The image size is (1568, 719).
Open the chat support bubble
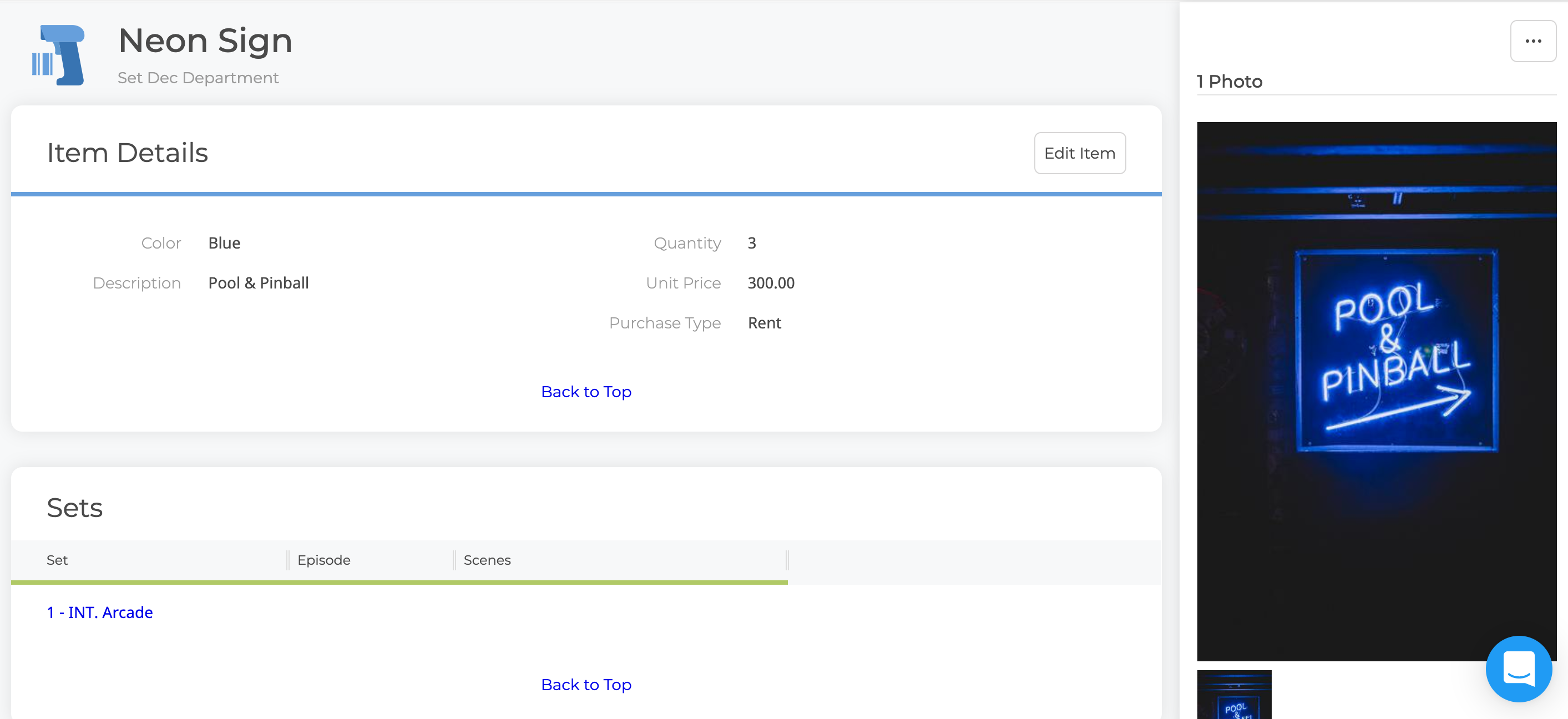1518,668
